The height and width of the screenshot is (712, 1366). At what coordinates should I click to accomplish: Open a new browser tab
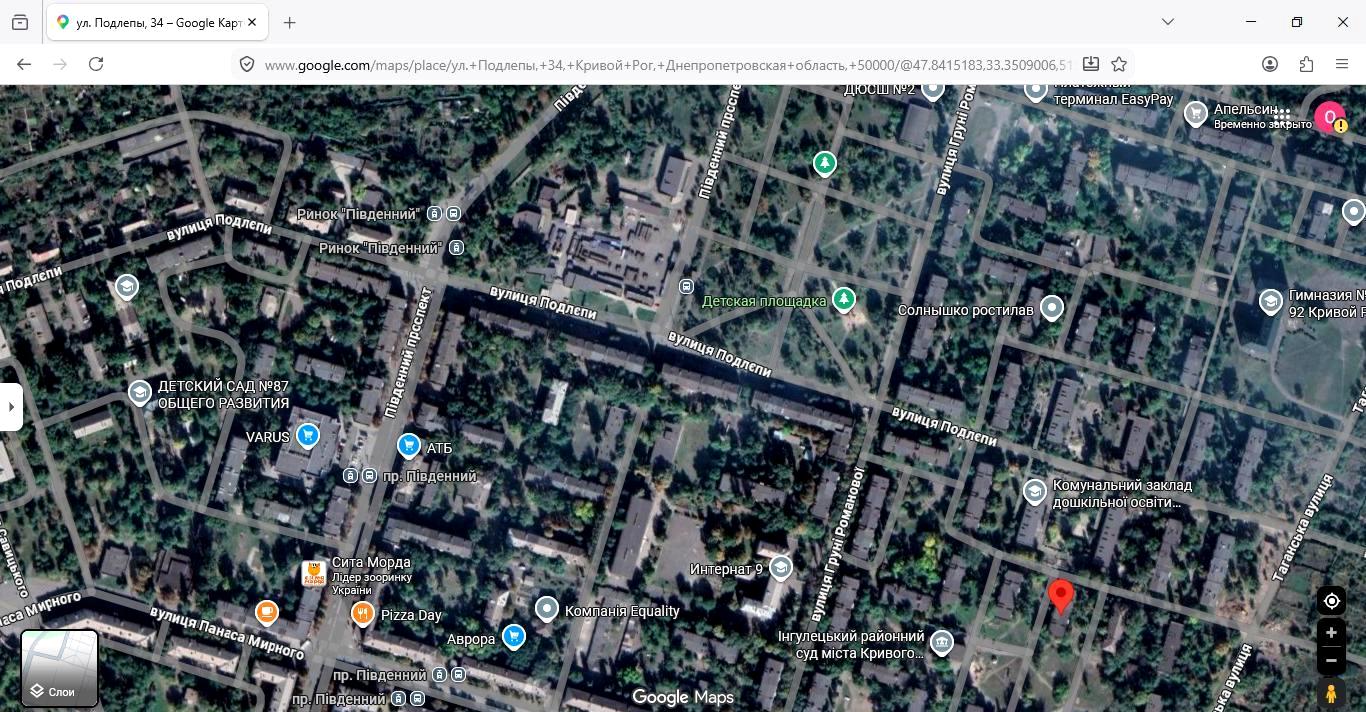289,22
